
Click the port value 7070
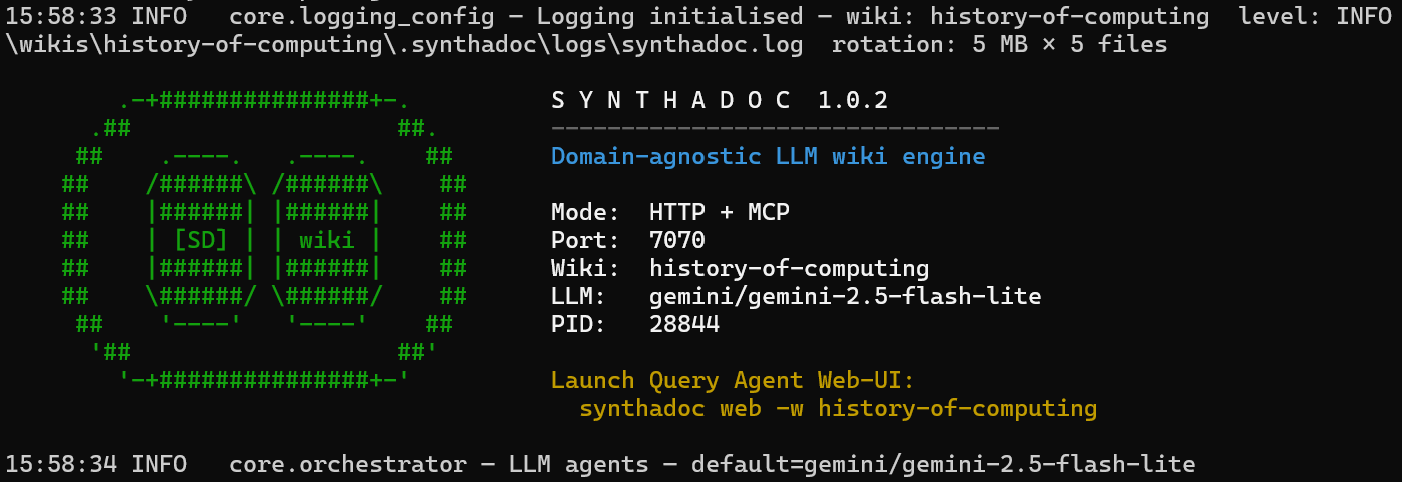[x=677, y=240]
